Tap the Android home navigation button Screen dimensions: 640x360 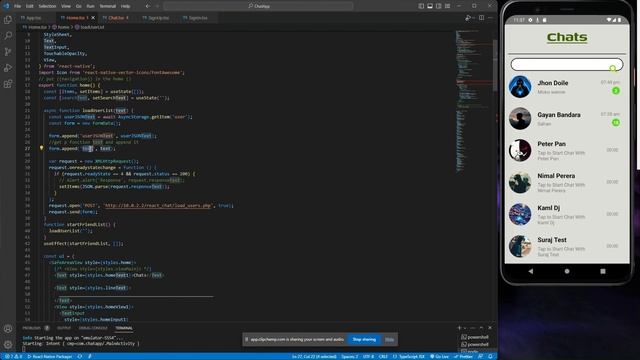click(567, 271)
